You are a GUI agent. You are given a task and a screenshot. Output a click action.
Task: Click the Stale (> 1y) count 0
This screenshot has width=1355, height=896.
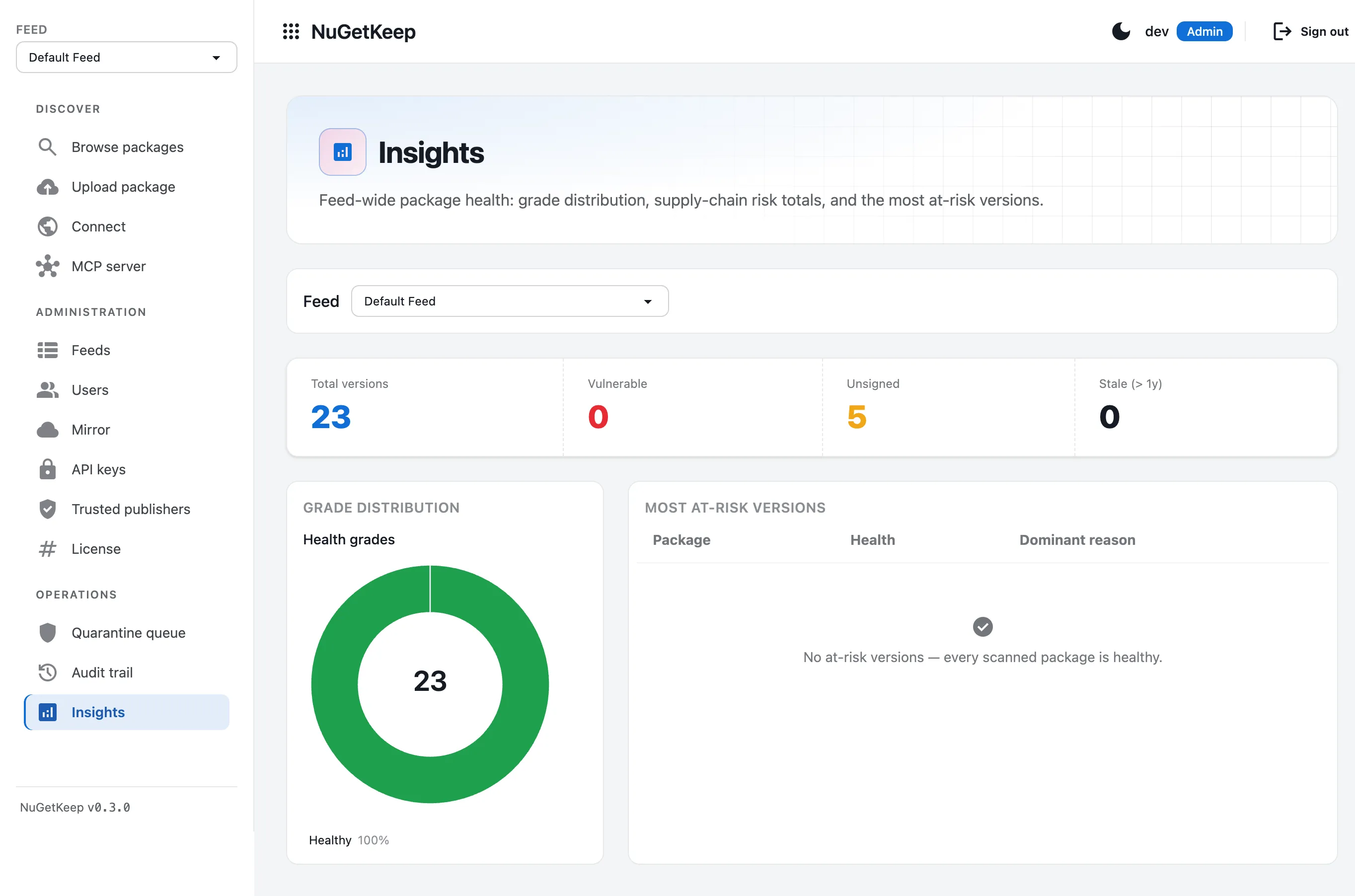1109,417
